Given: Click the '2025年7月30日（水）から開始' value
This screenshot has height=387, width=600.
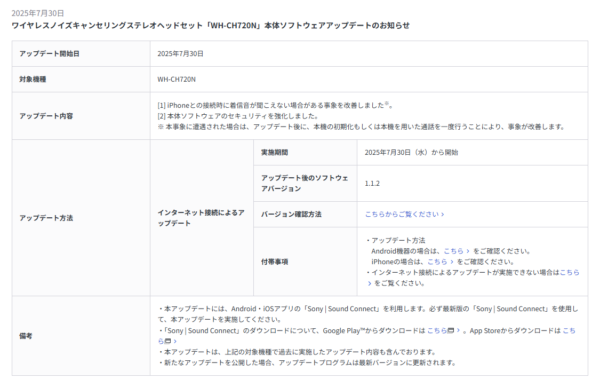Looking at the screenshot, I should [411, 152].
